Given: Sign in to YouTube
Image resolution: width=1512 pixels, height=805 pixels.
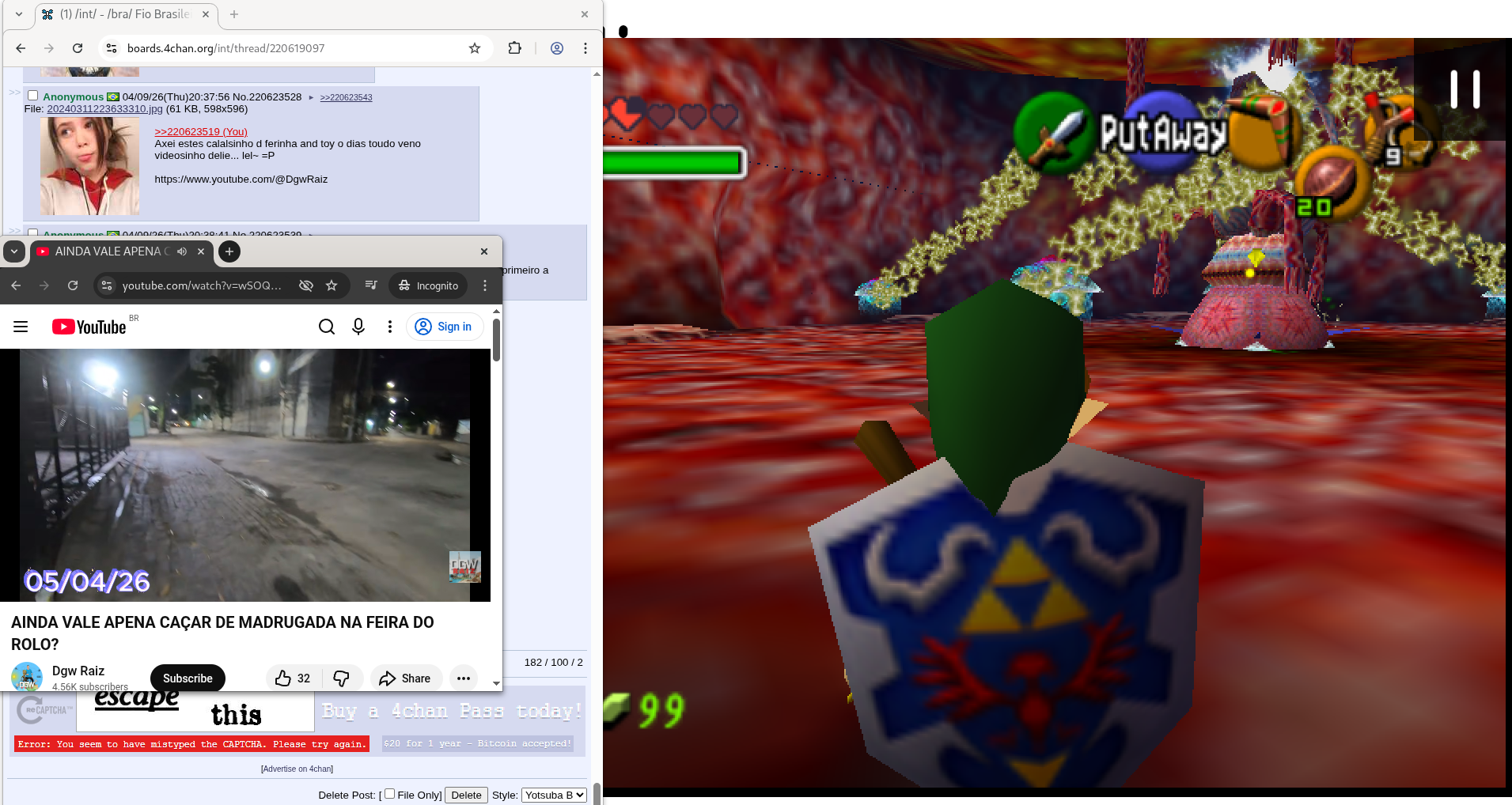Looking at the screenshot, I should pyautogui.click(x=445, y=327).
